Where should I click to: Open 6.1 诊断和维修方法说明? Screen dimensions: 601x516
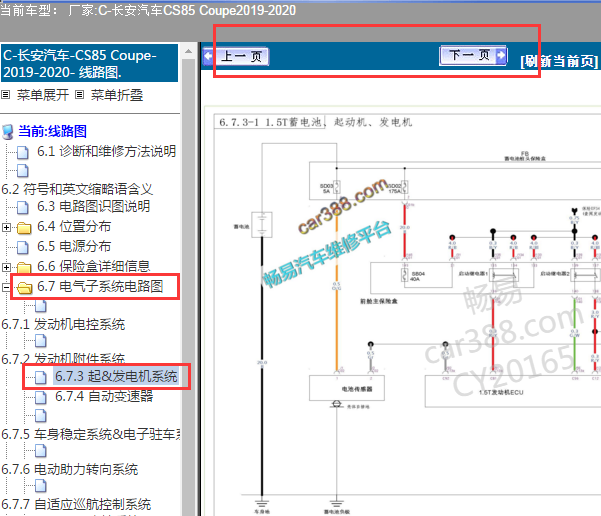click(107, 151)
